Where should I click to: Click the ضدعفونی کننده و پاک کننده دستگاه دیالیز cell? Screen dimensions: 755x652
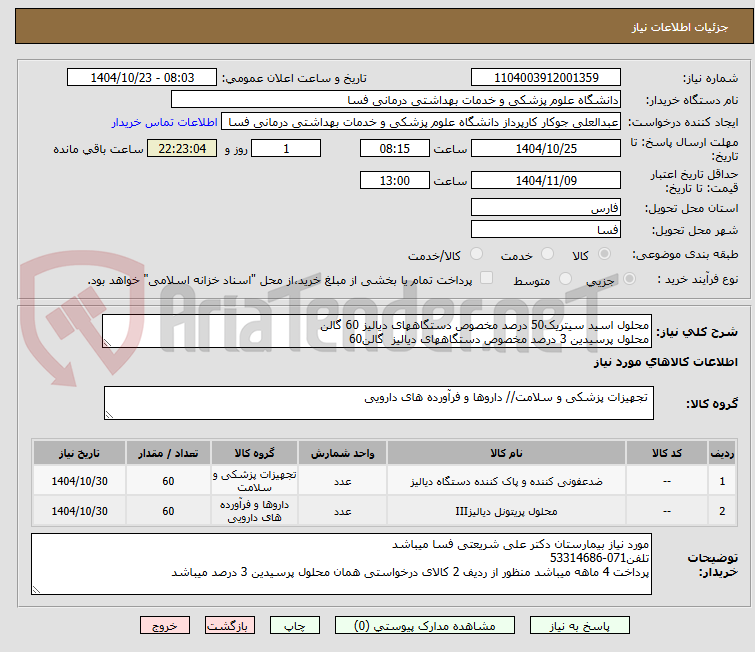pyautogui.click(x=506, y=481)
